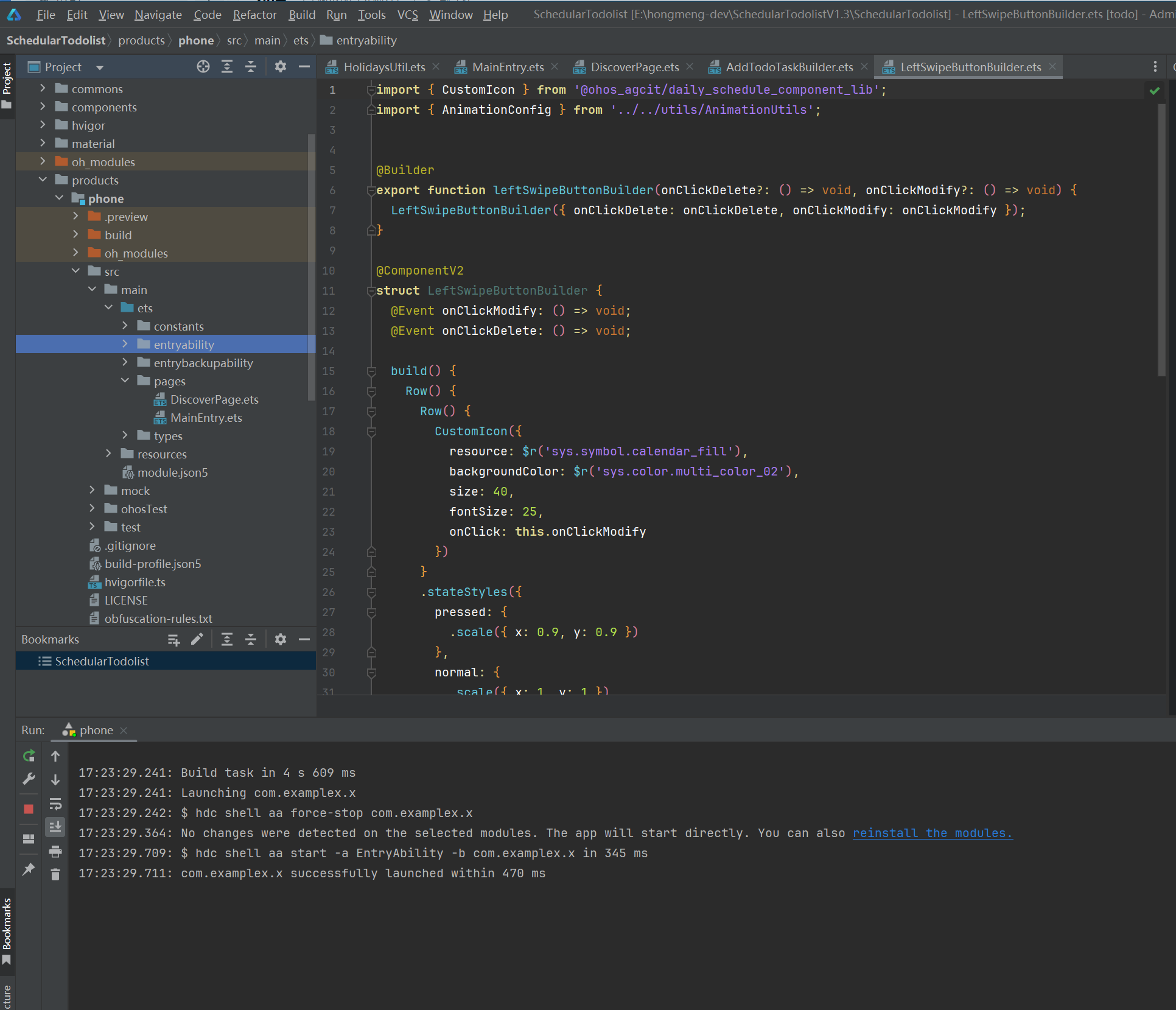The image size is (1176, 1010).
Task: Click the pencil edit icon in Bookmarks panel
Action: 197,639
